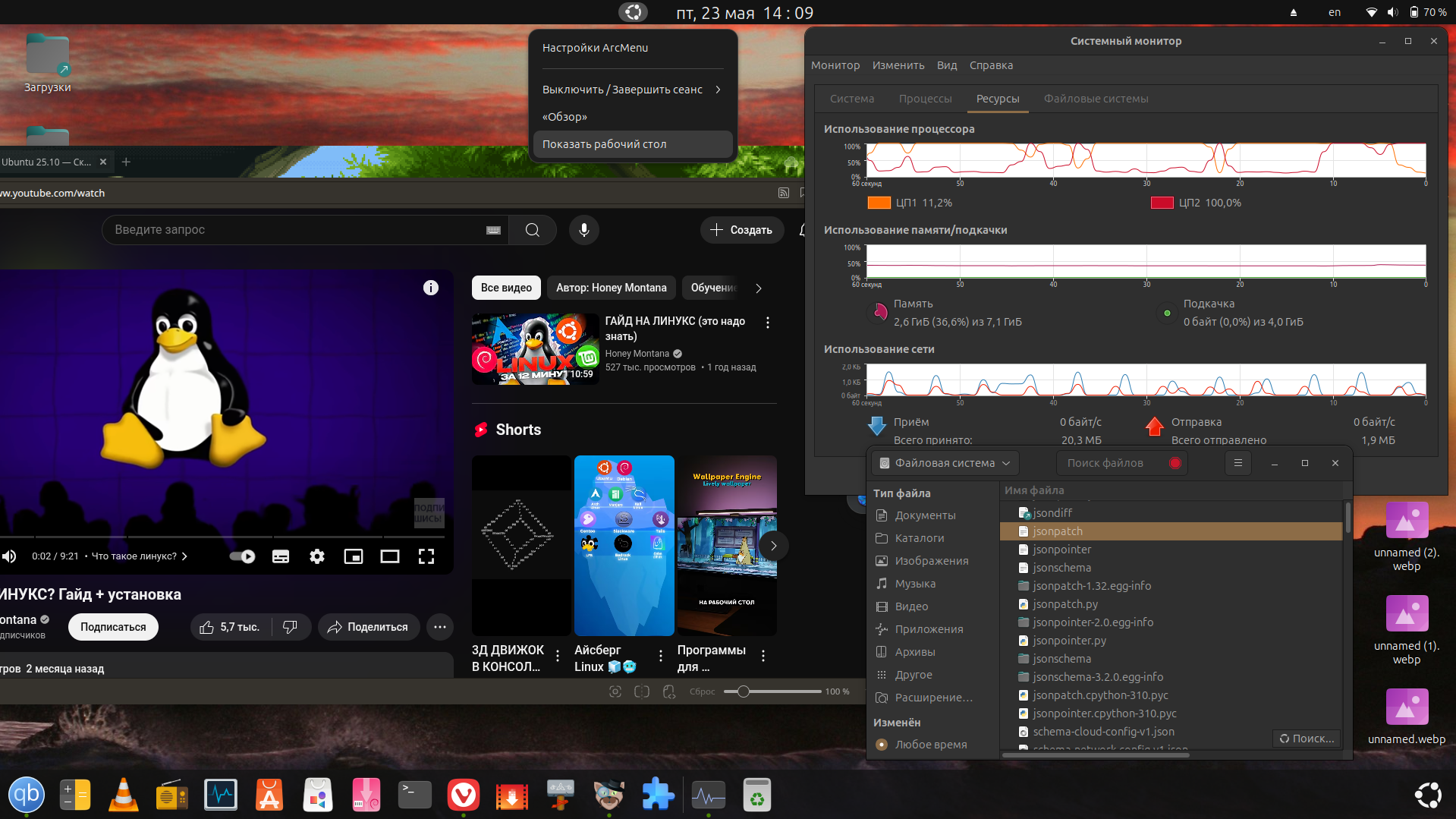Screen dimensions: 1456x819
Task: Switch to theater mode in the player
Action: tap(390, 556)
